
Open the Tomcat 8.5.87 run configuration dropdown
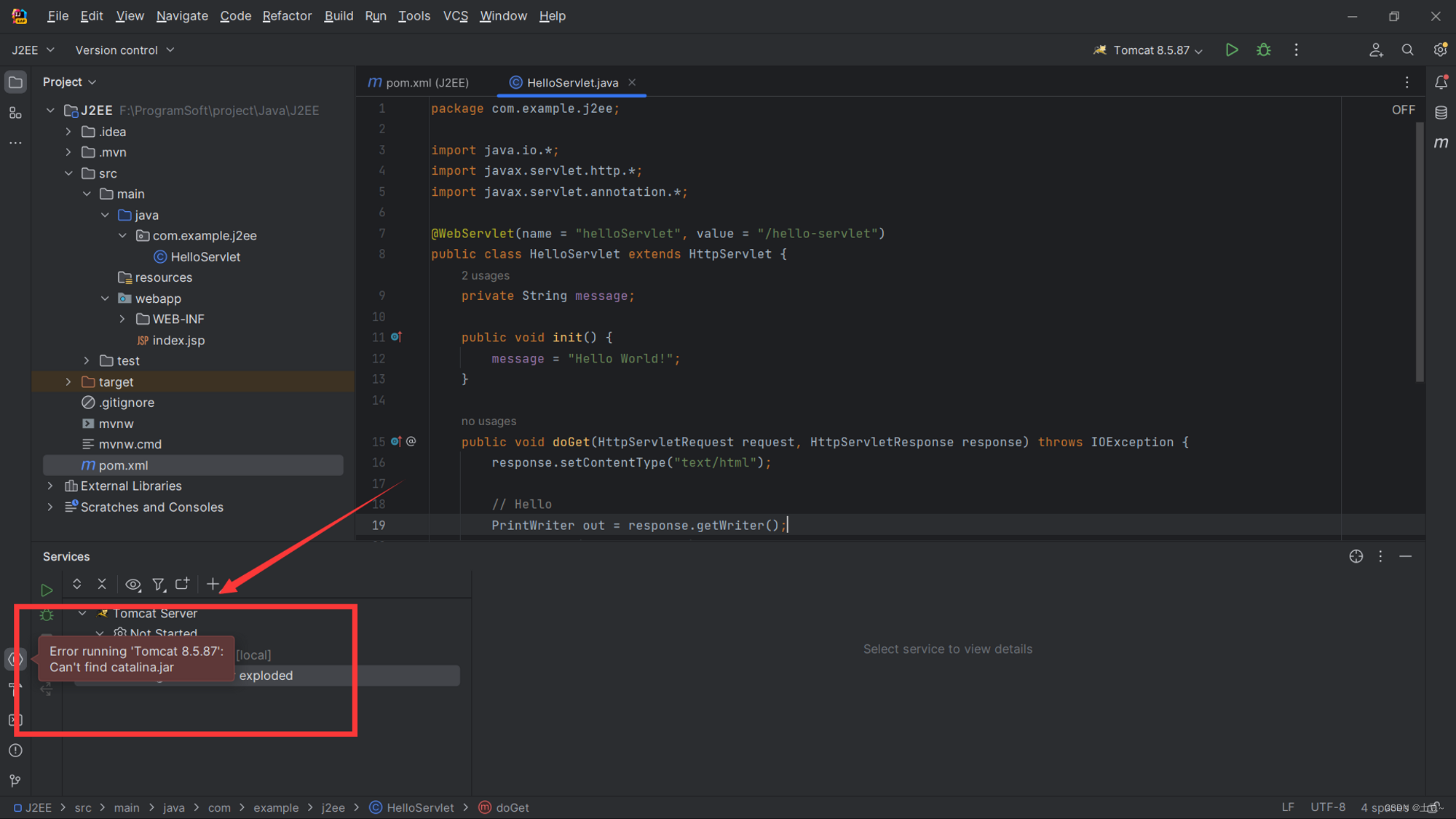1150,50
